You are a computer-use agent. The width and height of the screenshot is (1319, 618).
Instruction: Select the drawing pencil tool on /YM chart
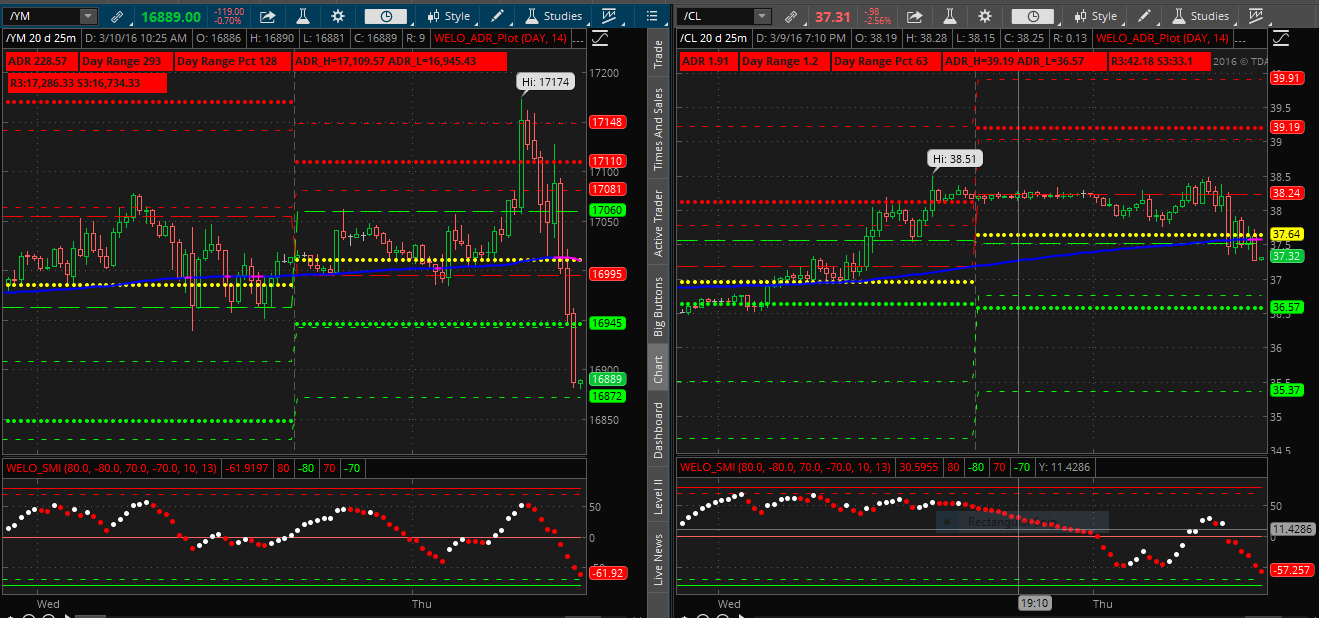[x=498, y=17]
